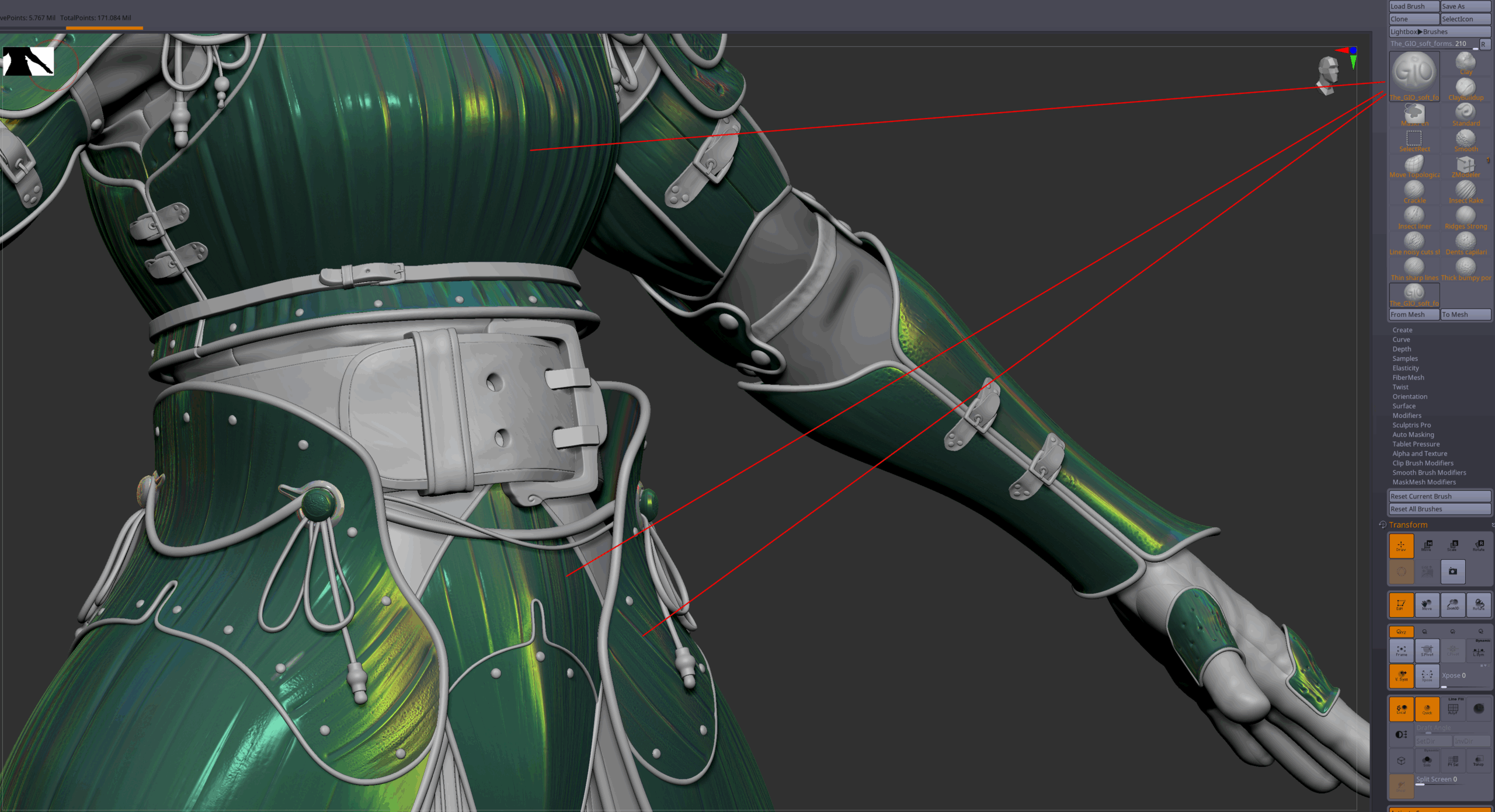This screenshot has width=1495, height=812.
Task: Click Reset Current Brush button
Action: click(1439, 496)
